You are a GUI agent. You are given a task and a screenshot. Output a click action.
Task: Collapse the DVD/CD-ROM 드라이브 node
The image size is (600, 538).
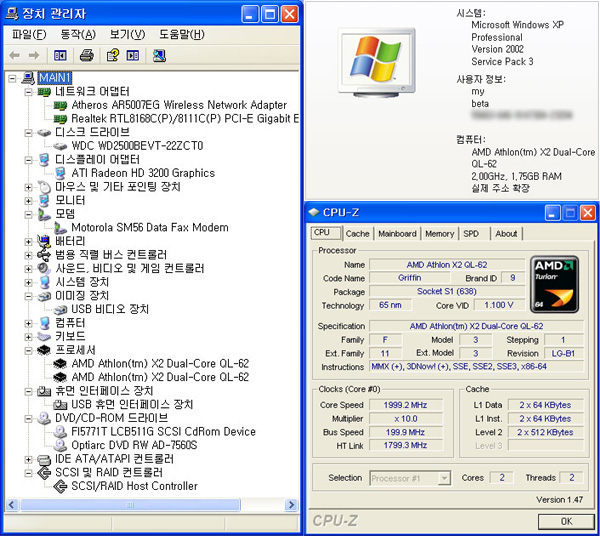pyautogui.click(x=28, y=418)
